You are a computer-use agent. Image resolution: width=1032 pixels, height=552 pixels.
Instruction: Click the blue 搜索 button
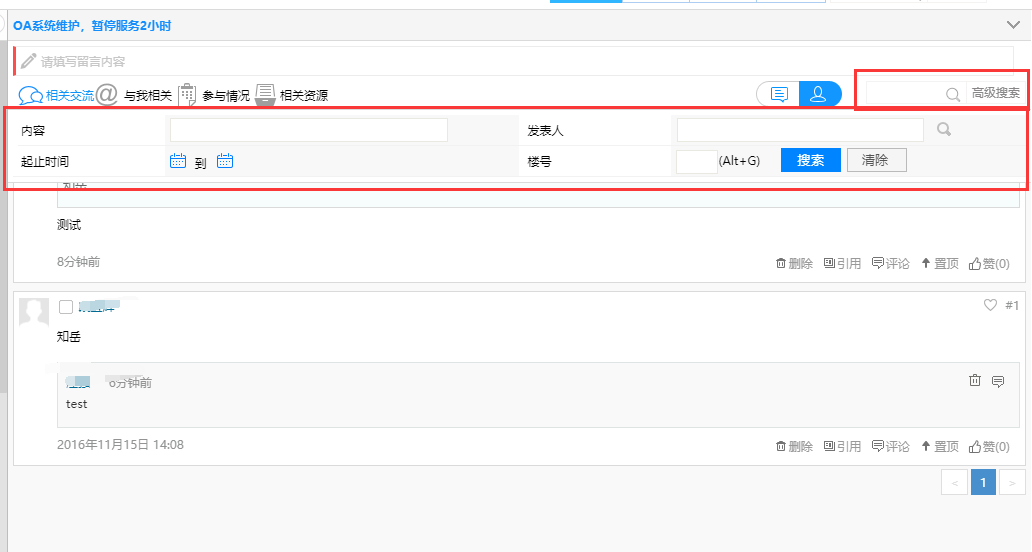810,160
